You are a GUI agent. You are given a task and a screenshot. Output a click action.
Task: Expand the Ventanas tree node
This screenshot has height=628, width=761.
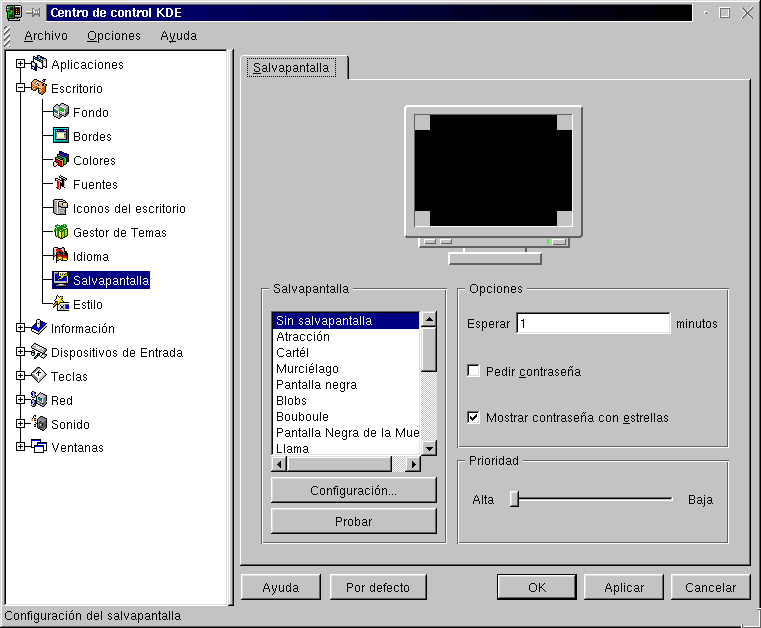pos(20,447)
